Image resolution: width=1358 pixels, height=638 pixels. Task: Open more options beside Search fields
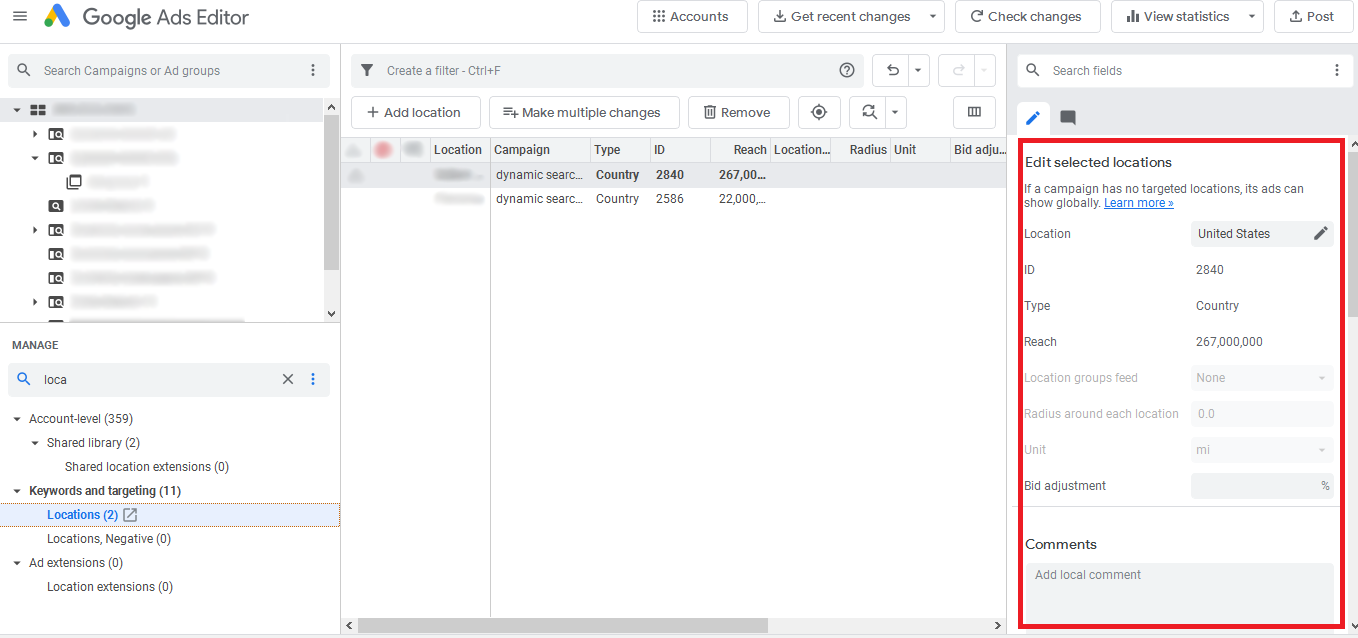1337,70
